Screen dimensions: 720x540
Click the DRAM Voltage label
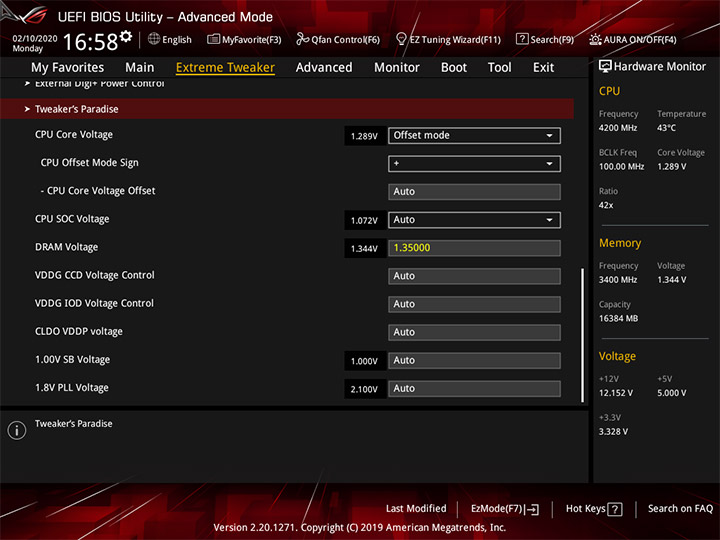(67, 247)
